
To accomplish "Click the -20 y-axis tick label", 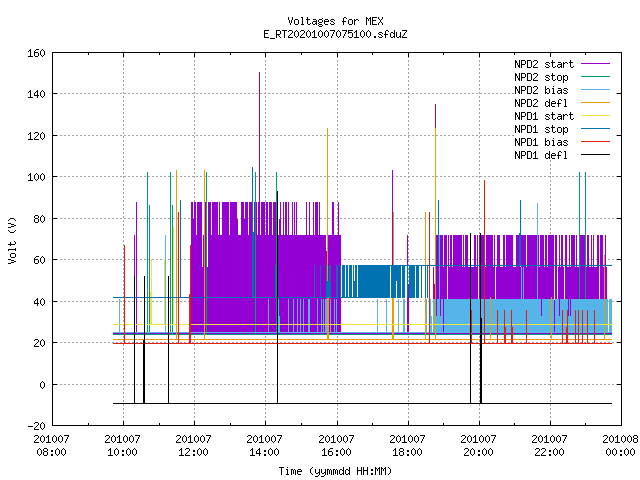I will point(36,426).
